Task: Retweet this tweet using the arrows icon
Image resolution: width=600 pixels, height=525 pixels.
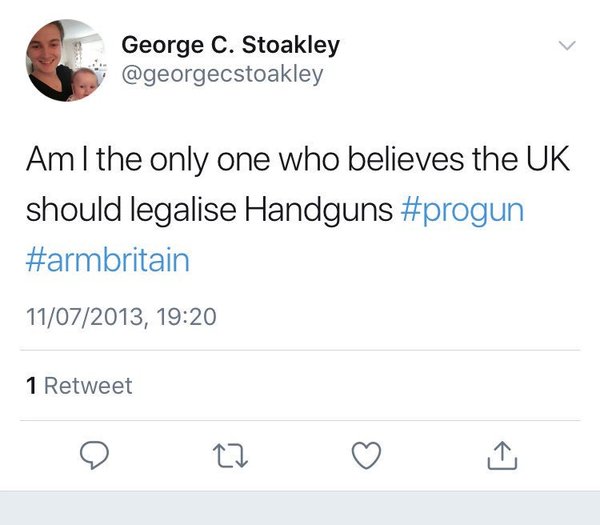Action: point(231,456)
